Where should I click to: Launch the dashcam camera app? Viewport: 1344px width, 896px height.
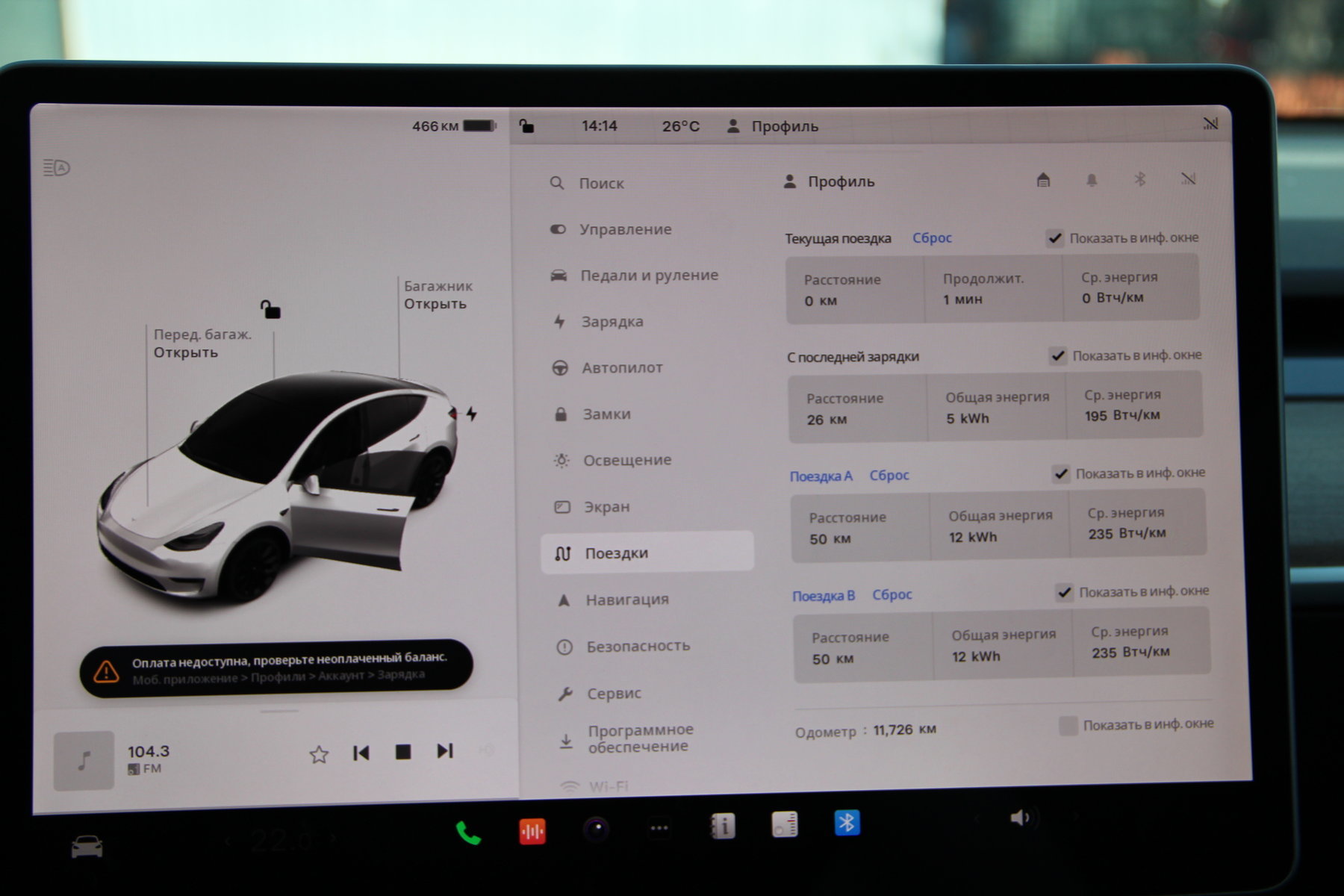596,829
